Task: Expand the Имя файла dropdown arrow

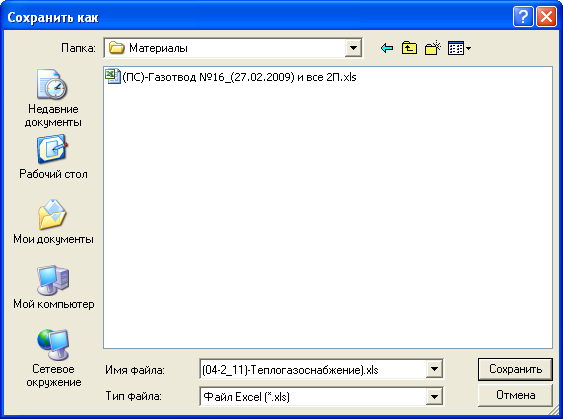Action: 434,369
